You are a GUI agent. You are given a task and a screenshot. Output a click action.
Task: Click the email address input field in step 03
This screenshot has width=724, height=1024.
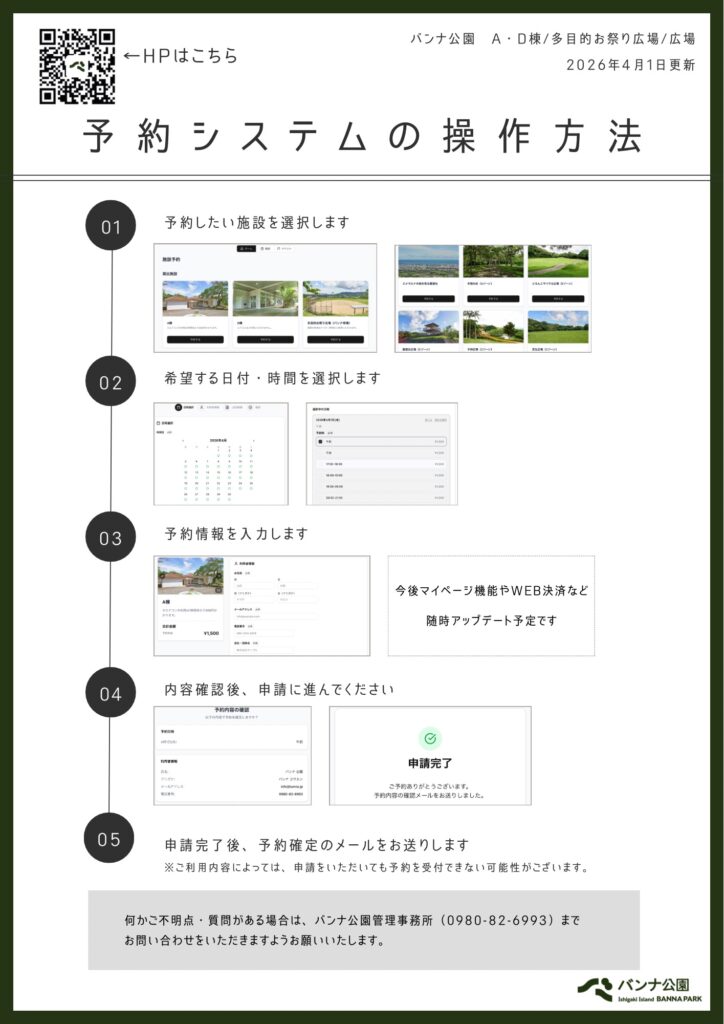tap(275, 616)
